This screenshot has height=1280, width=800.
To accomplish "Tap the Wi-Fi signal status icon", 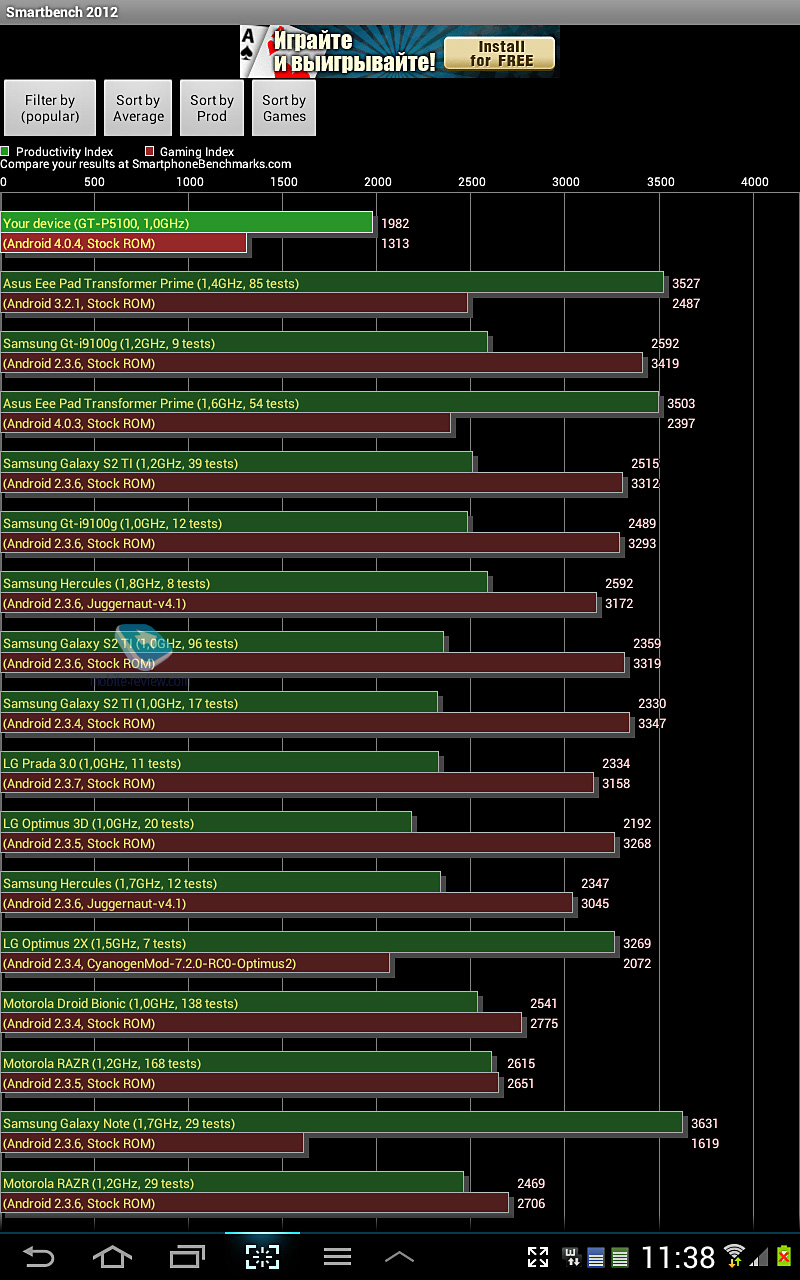I will 735,1256.
